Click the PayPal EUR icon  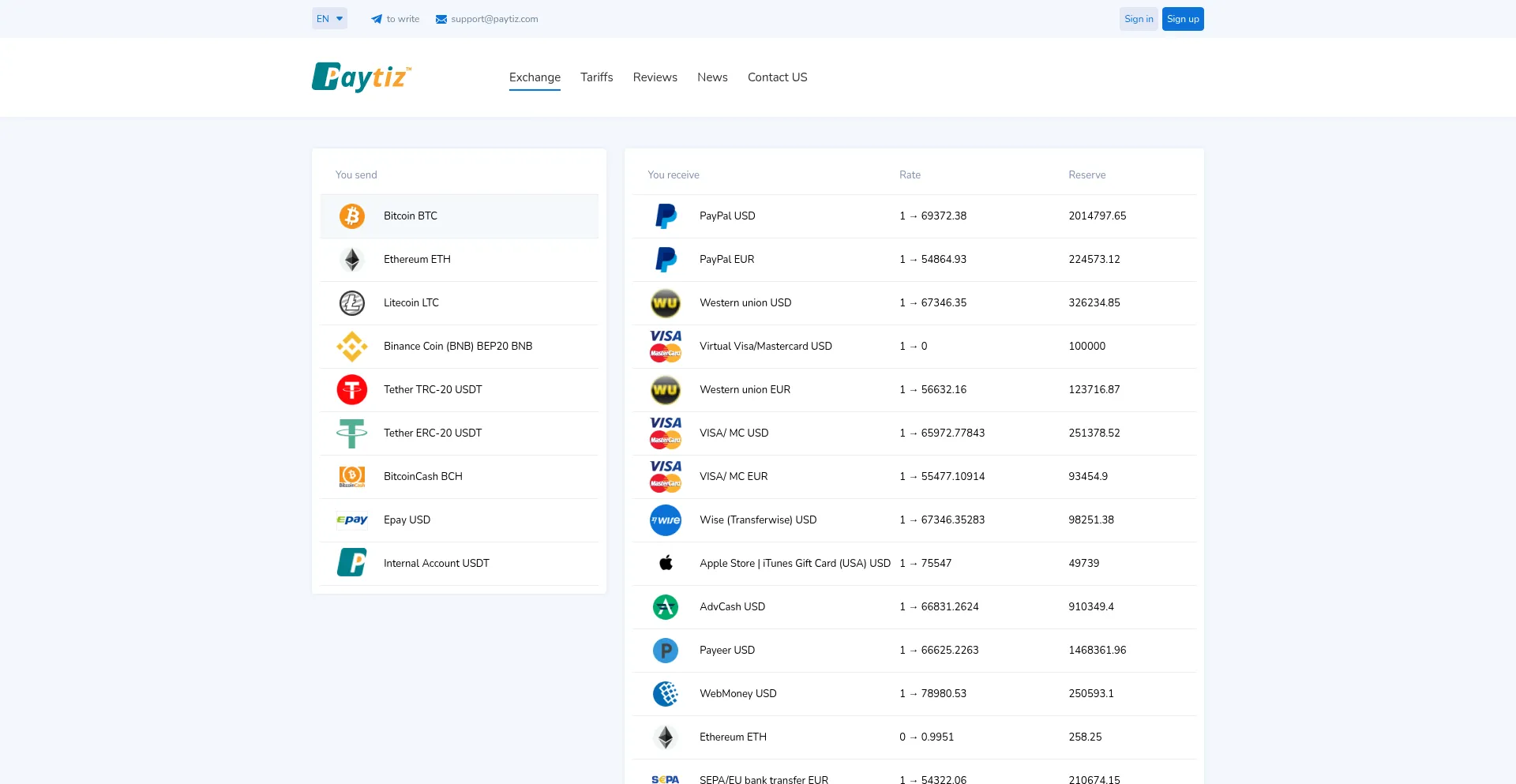click(666, 260)
